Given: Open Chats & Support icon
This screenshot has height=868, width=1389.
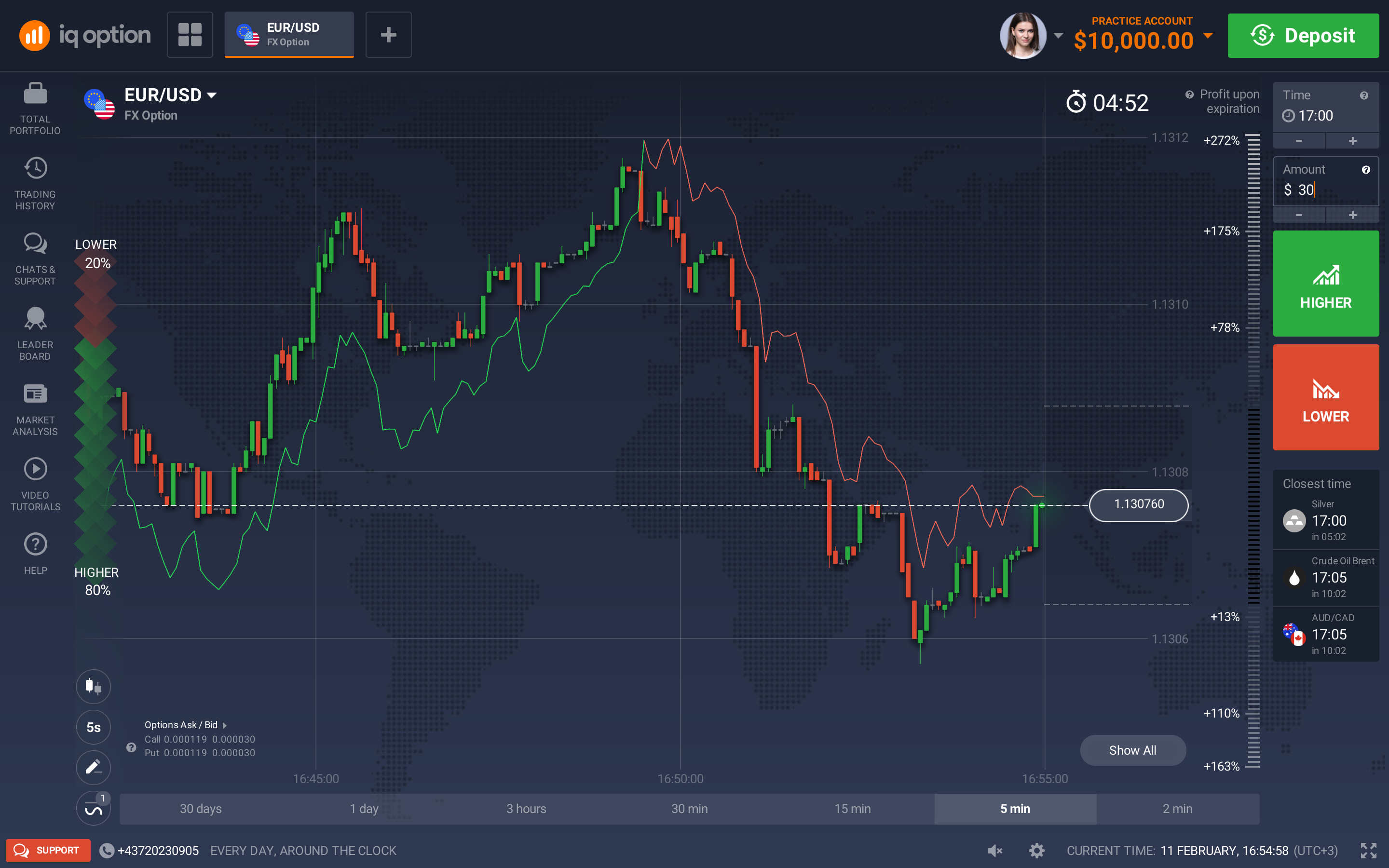Looking at the screenshot, I should [35, 244].
